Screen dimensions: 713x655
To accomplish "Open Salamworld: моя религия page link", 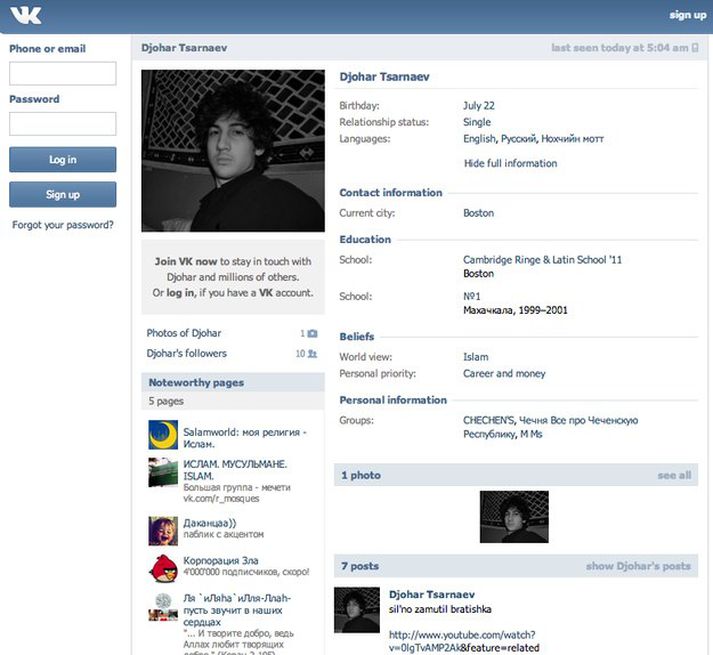I will coord(245,438).
